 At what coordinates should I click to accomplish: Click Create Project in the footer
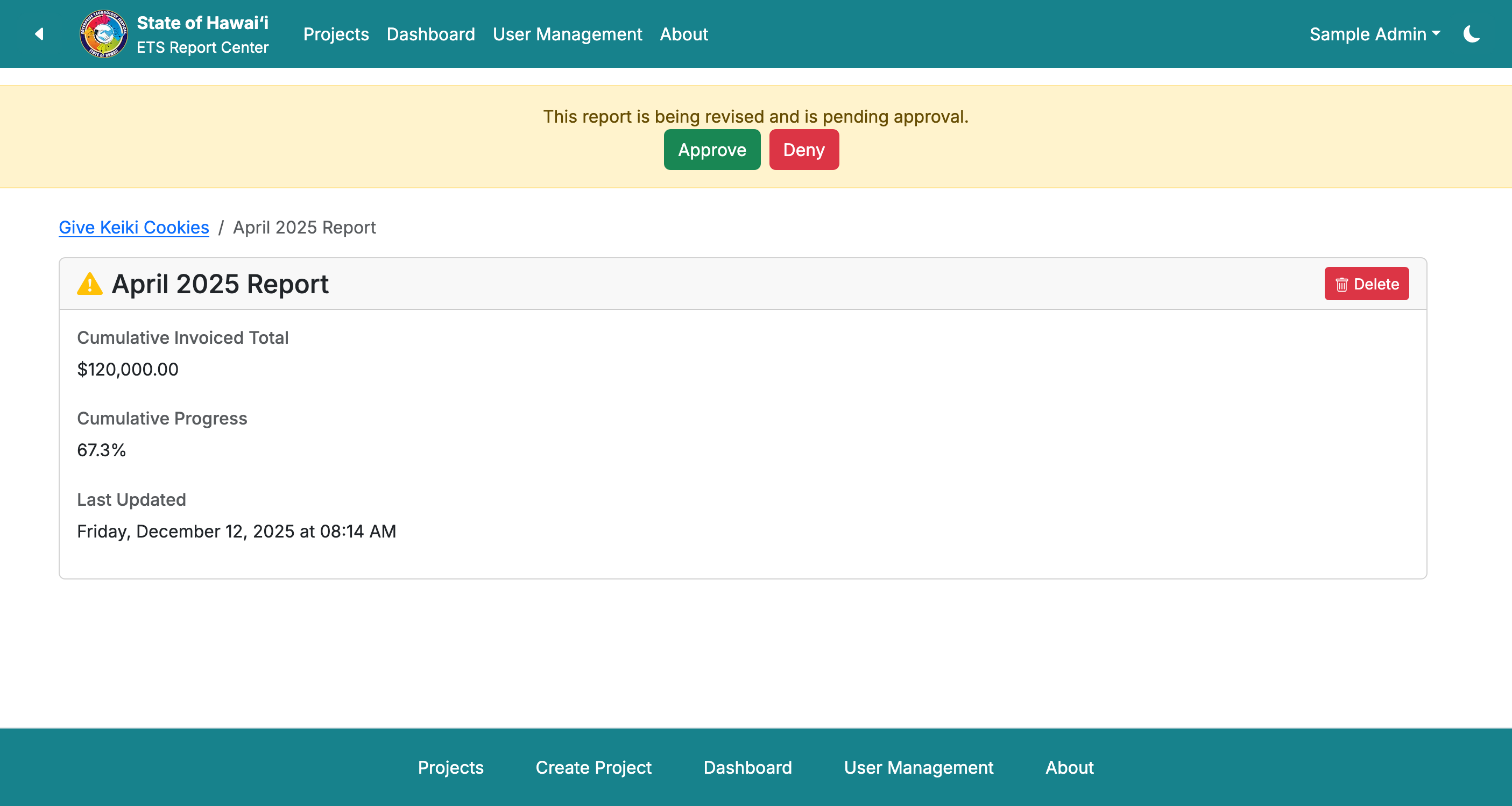pos(593,767)
